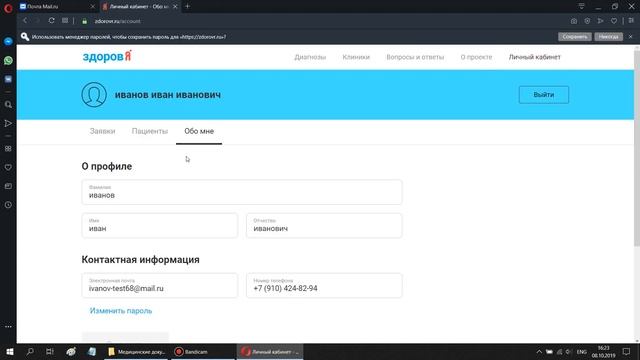This screenshot has width=640, height=360.
Task: Switch ENG input language indicator
Action: pos(582,352)
